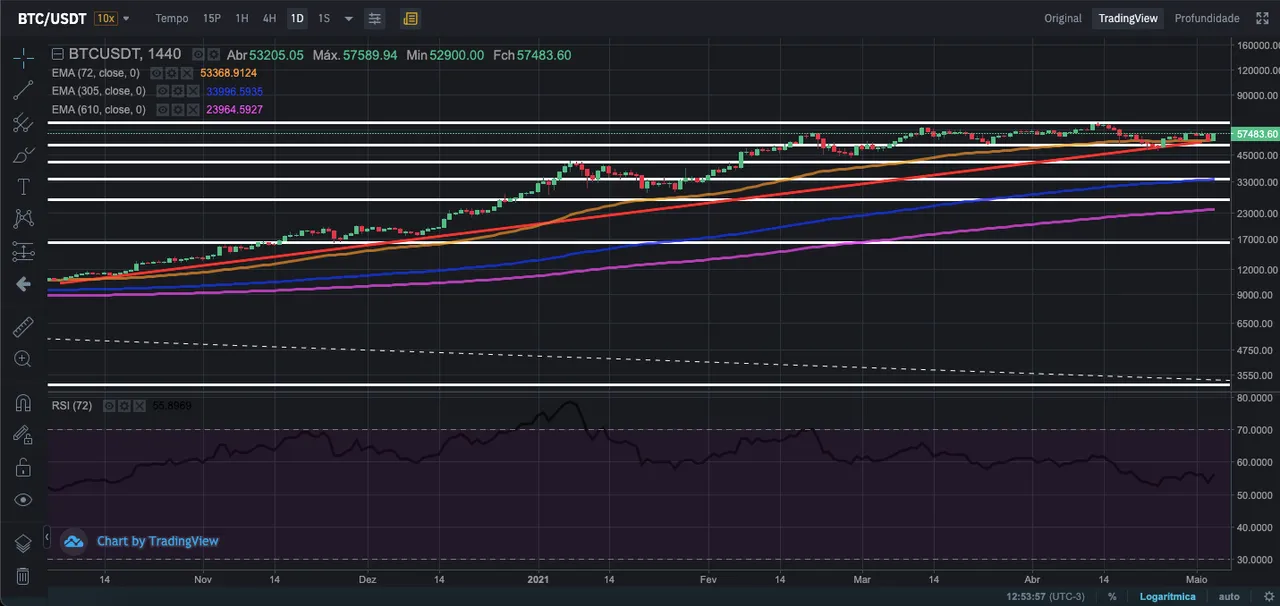Select the brush drawing tool
The width and height of the screenshot is (1280, 606).
click(x=23, y=155)
